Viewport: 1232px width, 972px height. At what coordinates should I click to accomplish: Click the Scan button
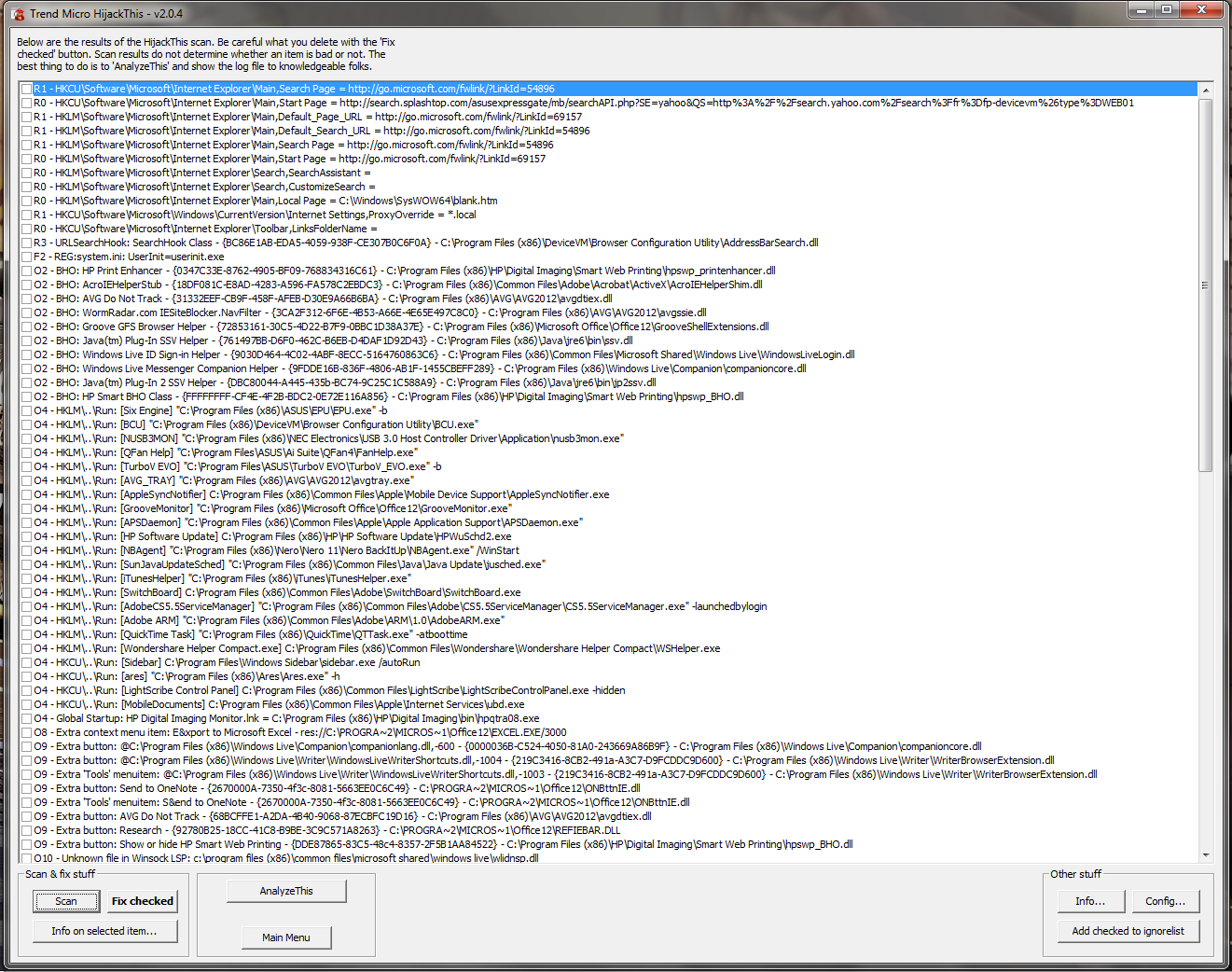[x=66, y=901]
